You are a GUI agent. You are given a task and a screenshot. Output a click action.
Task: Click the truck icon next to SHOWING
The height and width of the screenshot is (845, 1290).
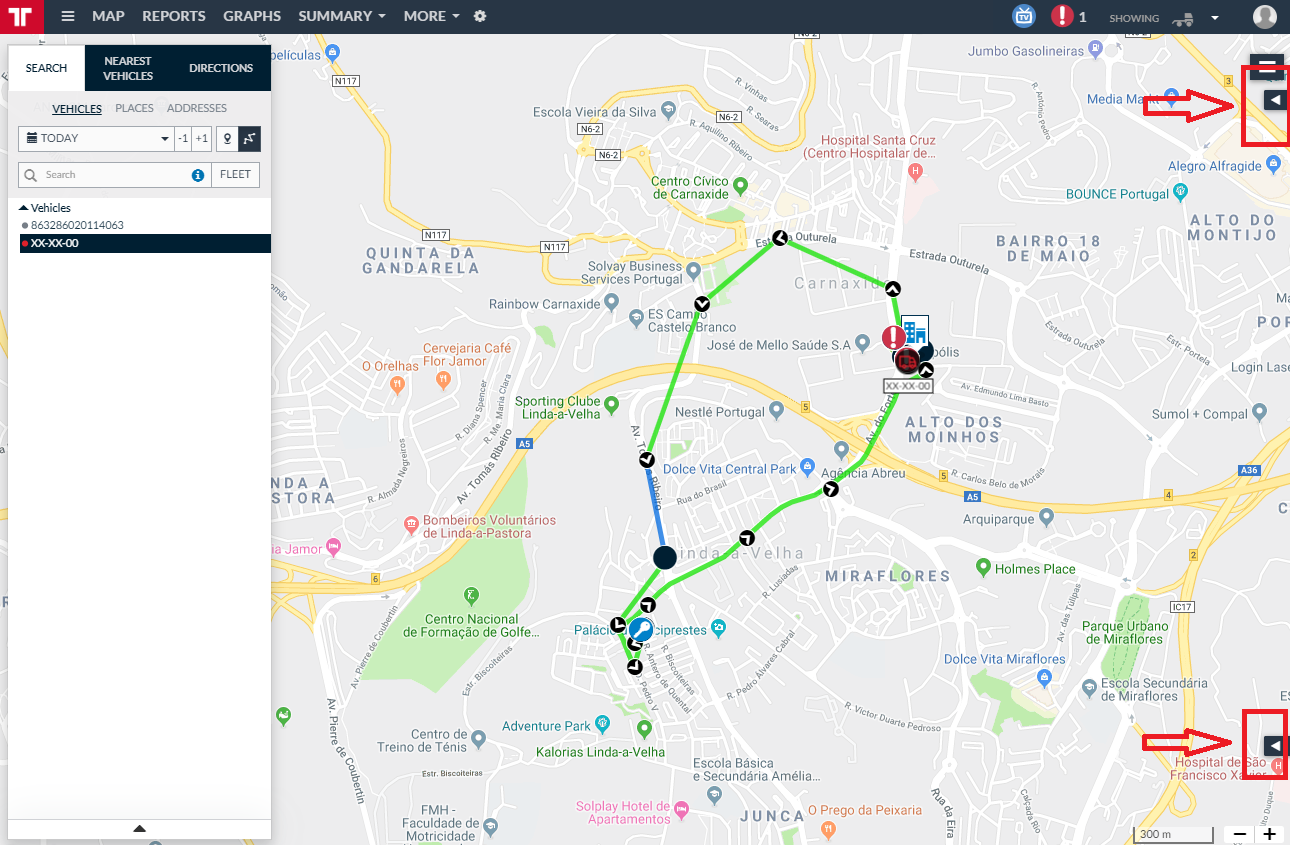pos(1182,18)
